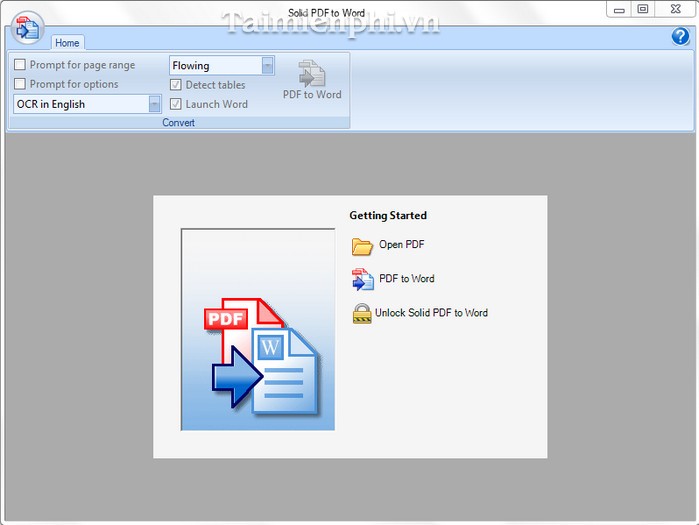Image resolution: width=699 pixels, height=525 pixels.
Task: Open the Flowing layout mode dropdown arrow
Action: pyautogui.click(x=267, y=66)
